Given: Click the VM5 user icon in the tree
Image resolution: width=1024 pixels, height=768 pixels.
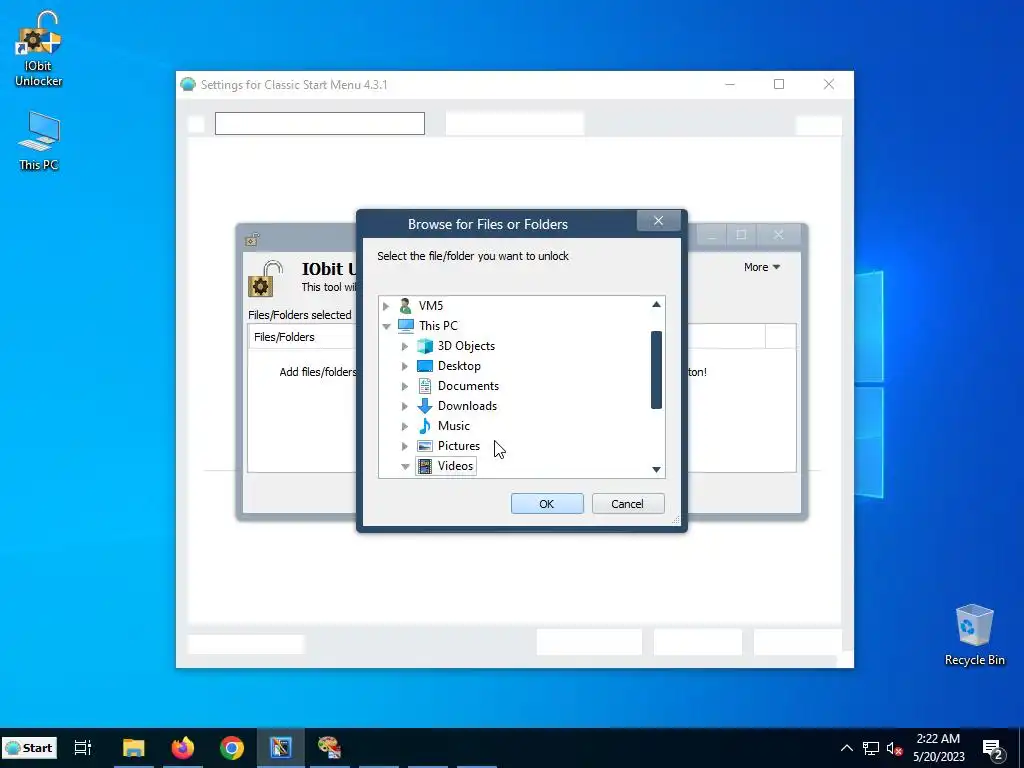Looking at the screenshot, I should [x=406, y=306].
